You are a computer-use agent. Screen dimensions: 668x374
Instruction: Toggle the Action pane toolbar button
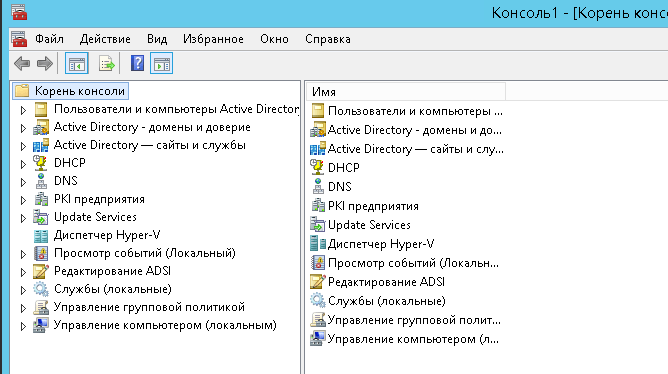(x=161, y=64)
